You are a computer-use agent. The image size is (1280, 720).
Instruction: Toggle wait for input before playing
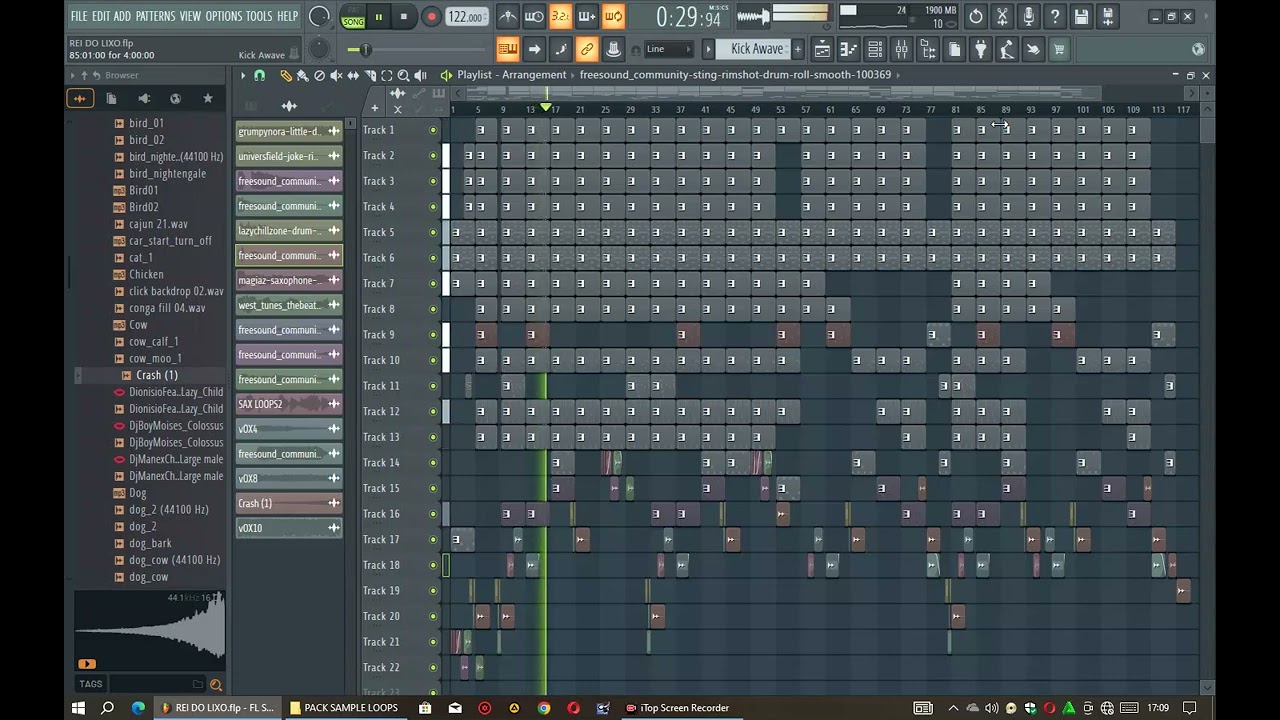tap(535, 16)
